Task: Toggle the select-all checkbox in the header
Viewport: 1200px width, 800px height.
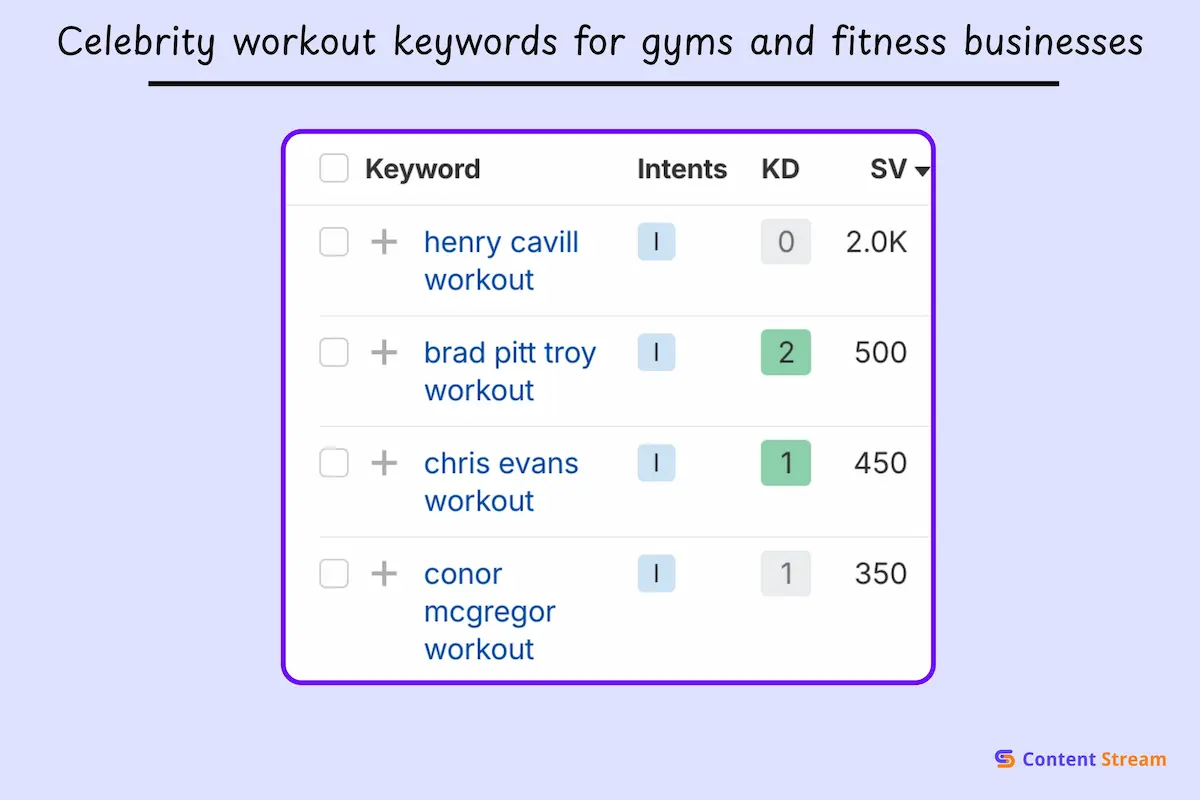Action: tap(334, 169)
